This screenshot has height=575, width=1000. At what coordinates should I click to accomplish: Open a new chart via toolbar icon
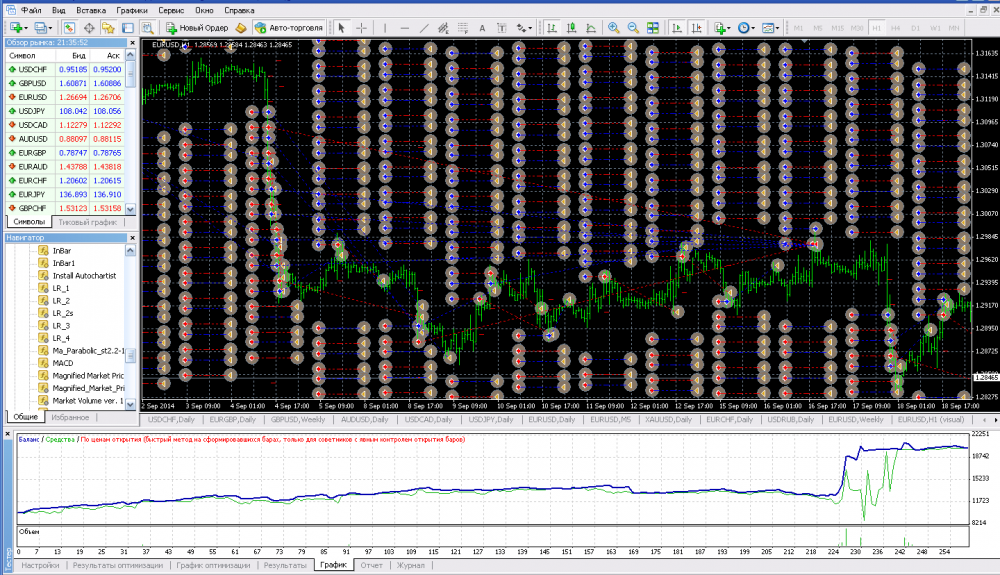[18, 27]
